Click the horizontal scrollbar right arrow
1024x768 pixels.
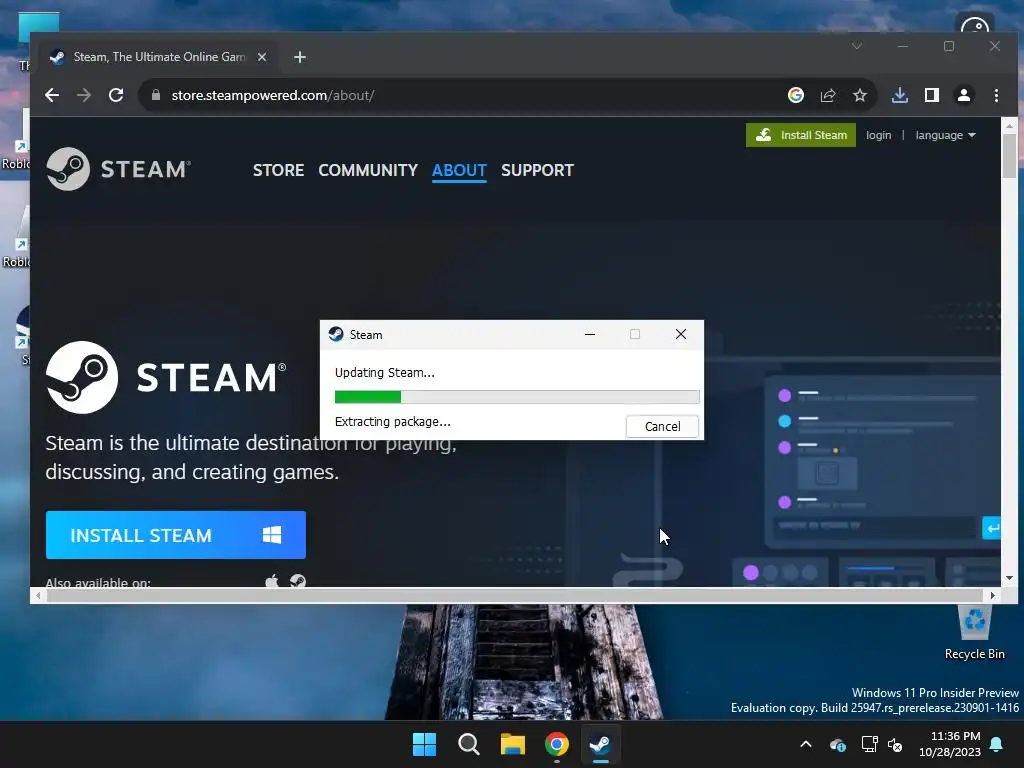pos(993,596)
